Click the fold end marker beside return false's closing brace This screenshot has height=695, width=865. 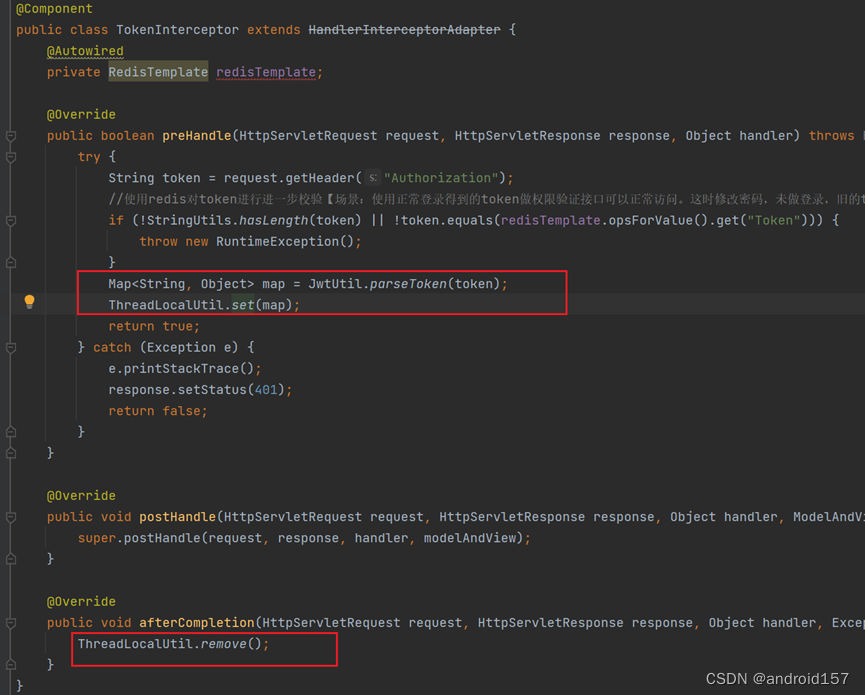[10, 431]
